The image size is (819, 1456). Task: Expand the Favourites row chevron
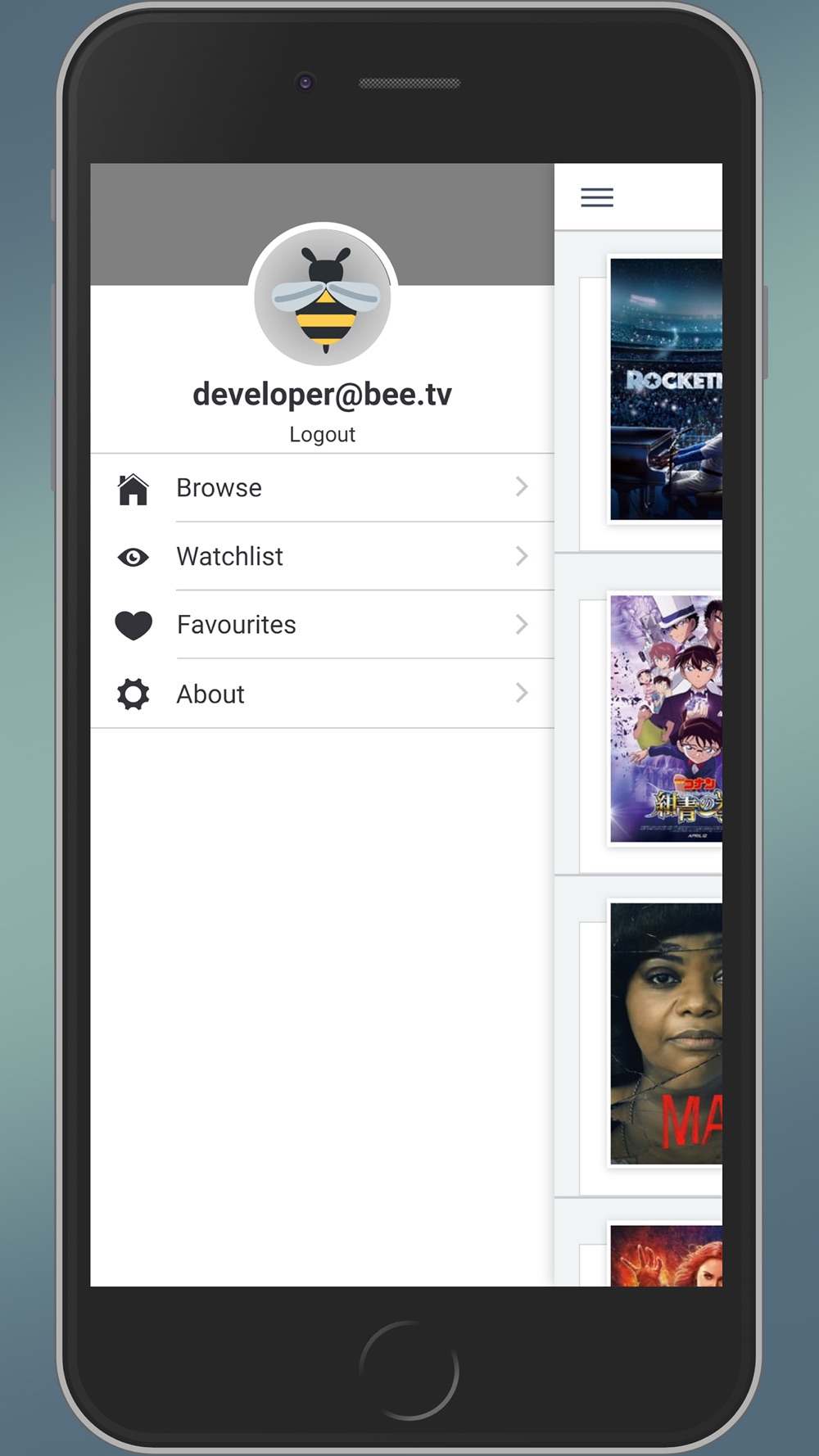point(522,625)
